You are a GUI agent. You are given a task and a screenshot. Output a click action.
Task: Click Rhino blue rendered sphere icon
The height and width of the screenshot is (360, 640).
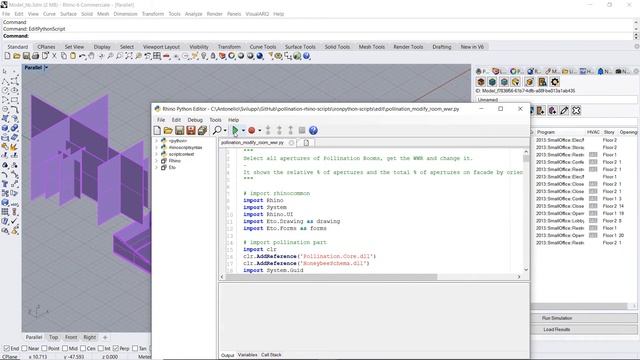tap(260, 56)
